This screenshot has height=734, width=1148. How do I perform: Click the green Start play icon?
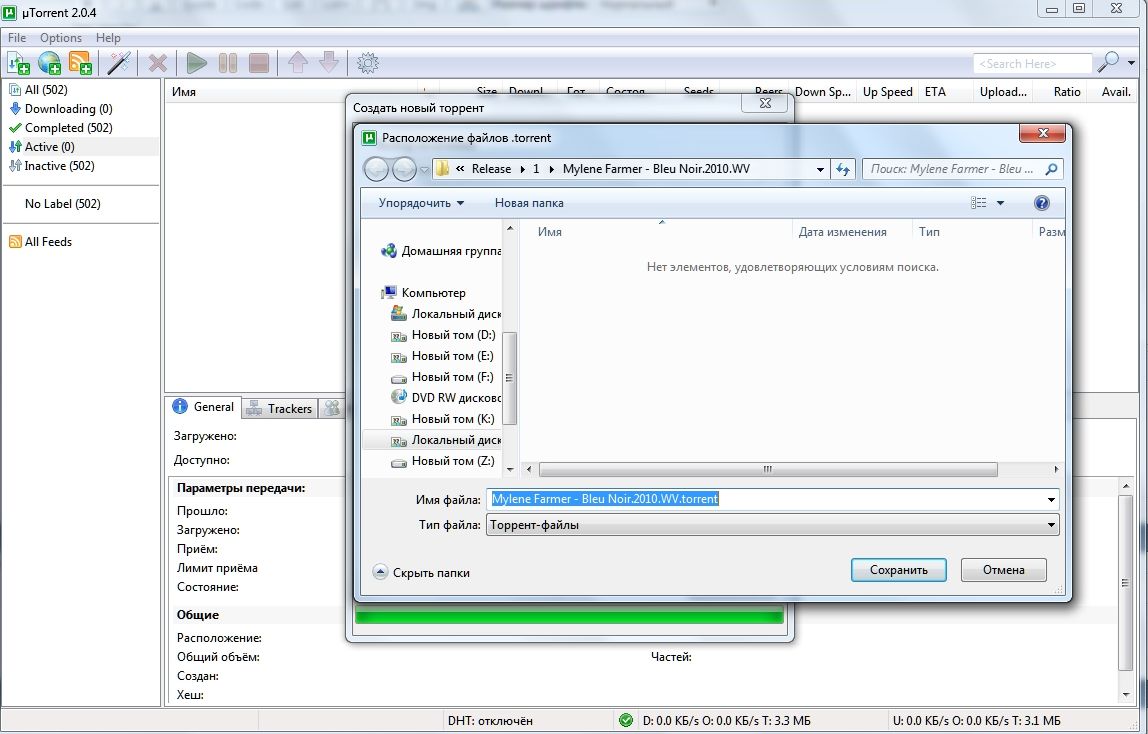(x=196, y=63)
